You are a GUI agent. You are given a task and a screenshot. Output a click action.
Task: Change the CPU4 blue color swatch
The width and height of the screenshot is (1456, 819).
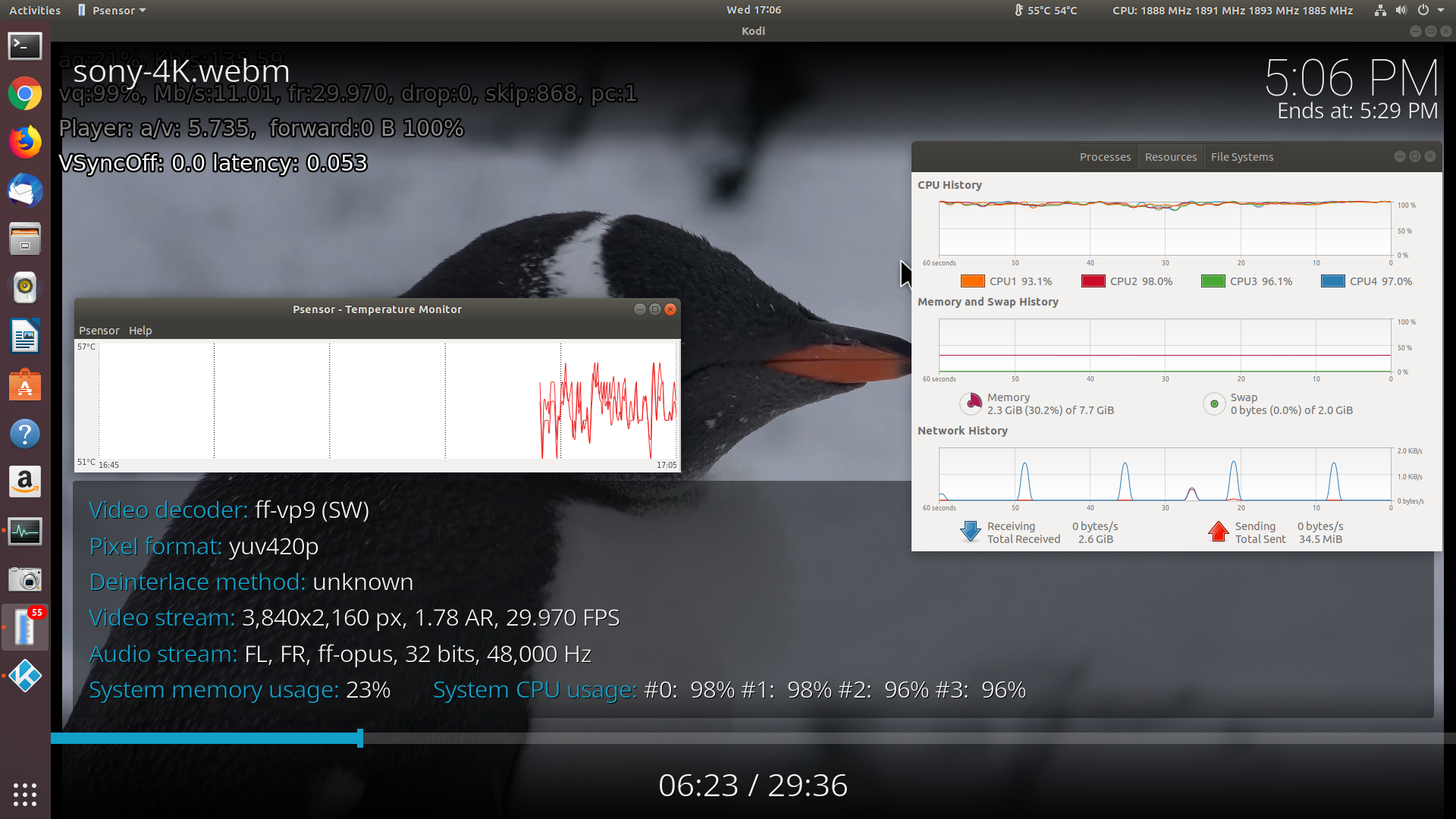[x=1332, y=281]
